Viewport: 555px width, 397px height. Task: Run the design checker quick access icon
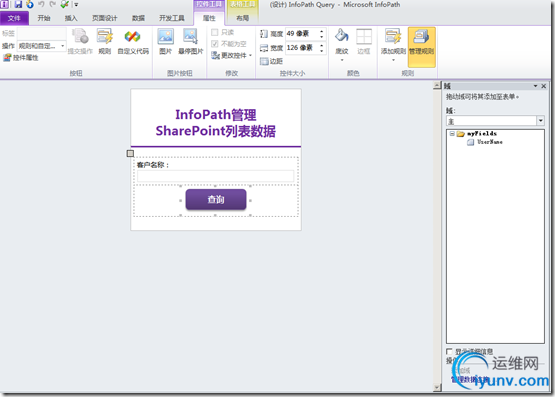[x=64, y=4]
